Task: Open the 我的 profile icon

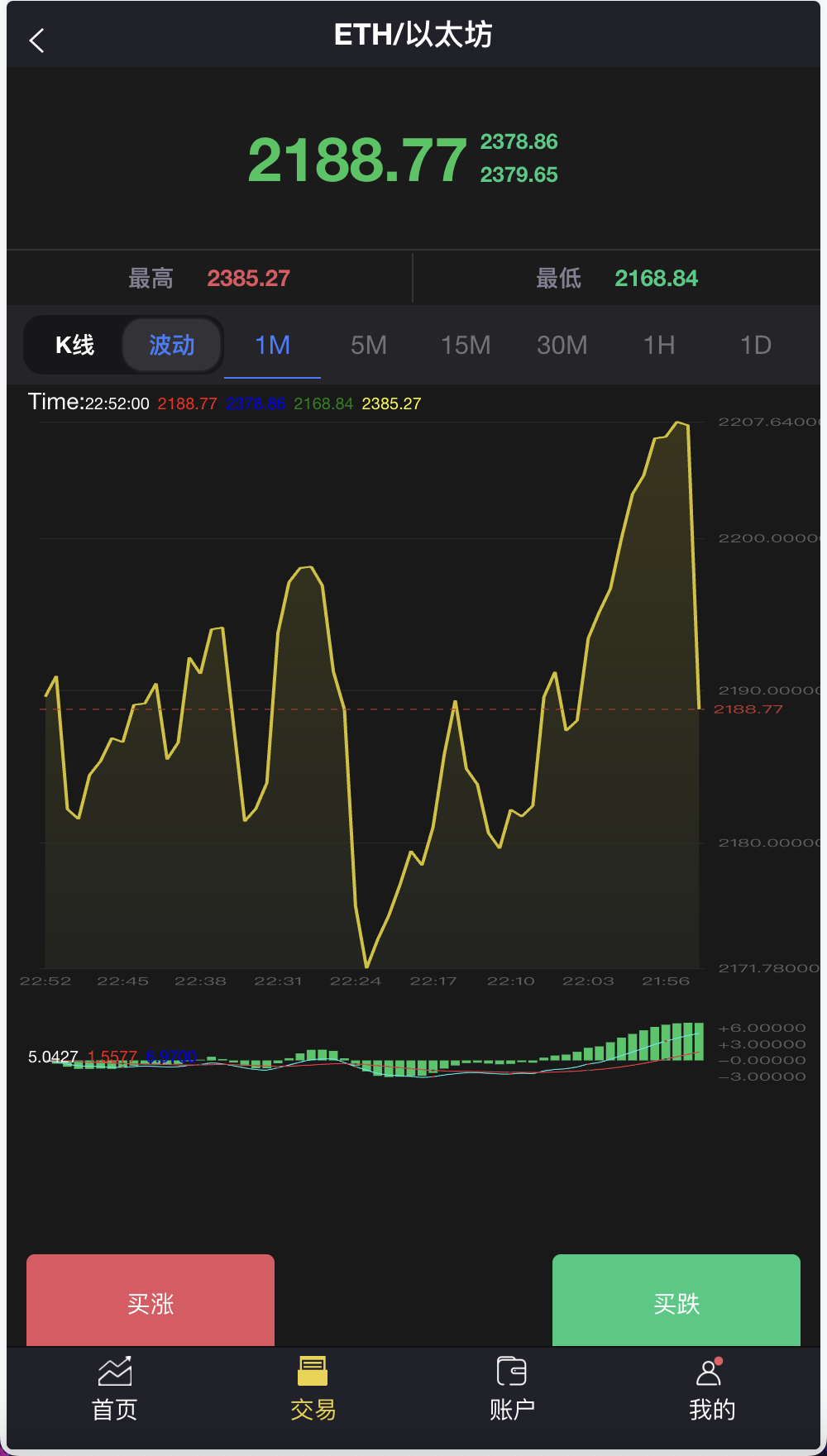Action: (x=709, y=1372)
